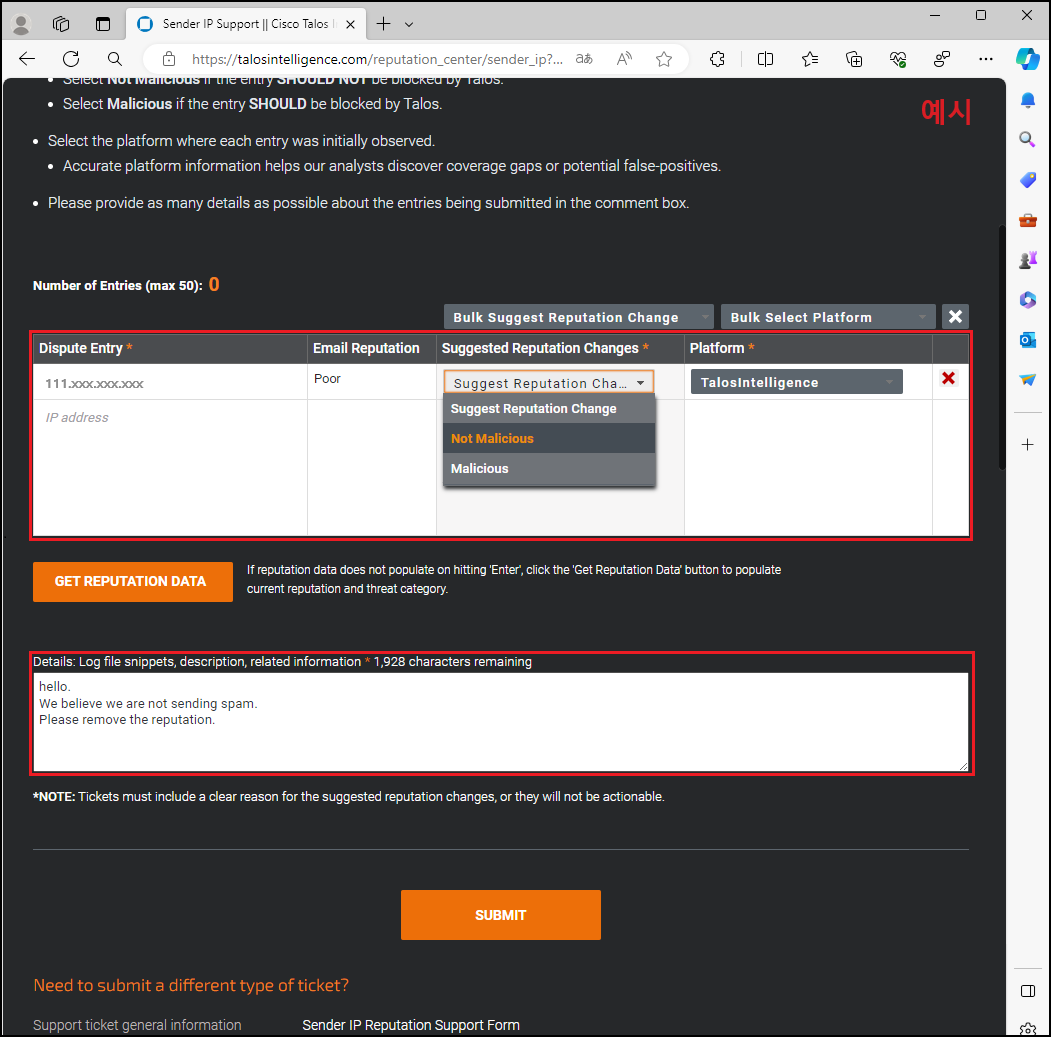Open settings and more ellipsis menu
This screenshot has width=1051, height=1037.
985,59
